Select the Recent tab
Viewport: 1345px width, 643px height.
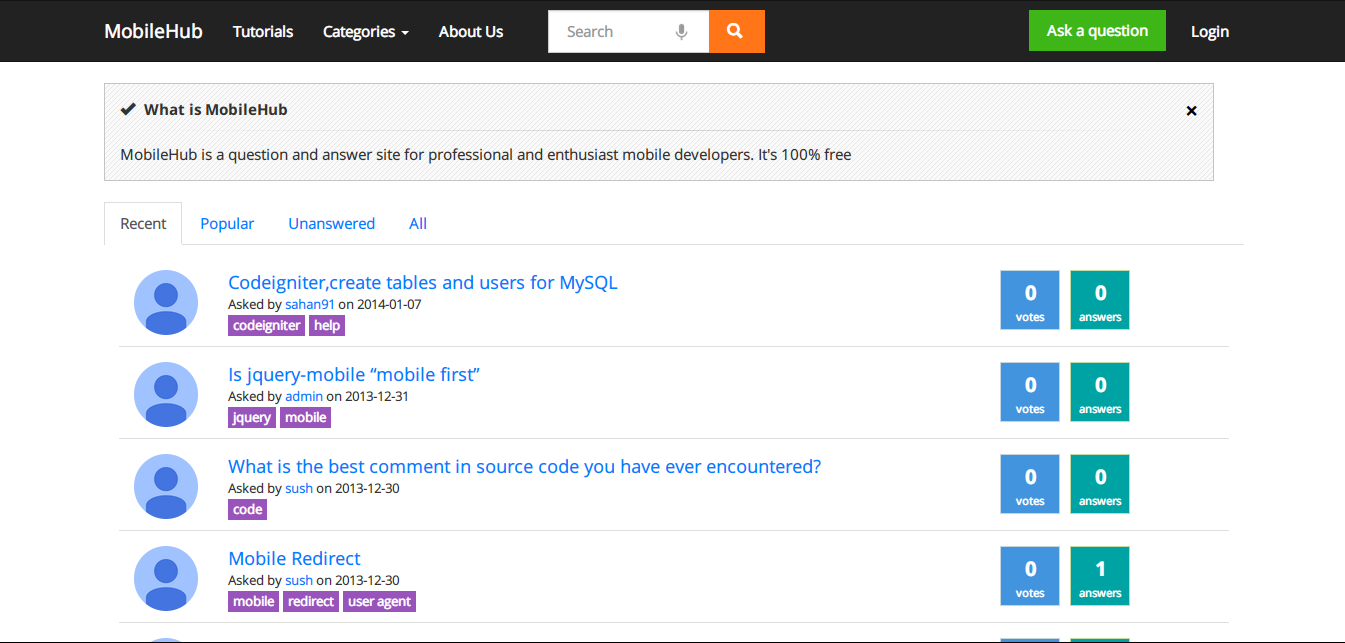pyautogui.click(x=143, y=224)
